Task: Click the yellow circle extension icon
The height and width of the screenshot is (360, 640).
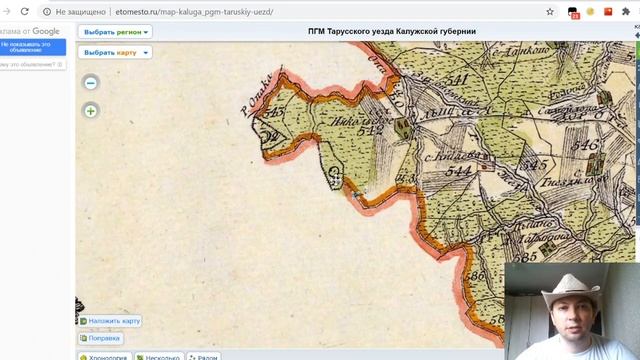Action: coord(590,12)
